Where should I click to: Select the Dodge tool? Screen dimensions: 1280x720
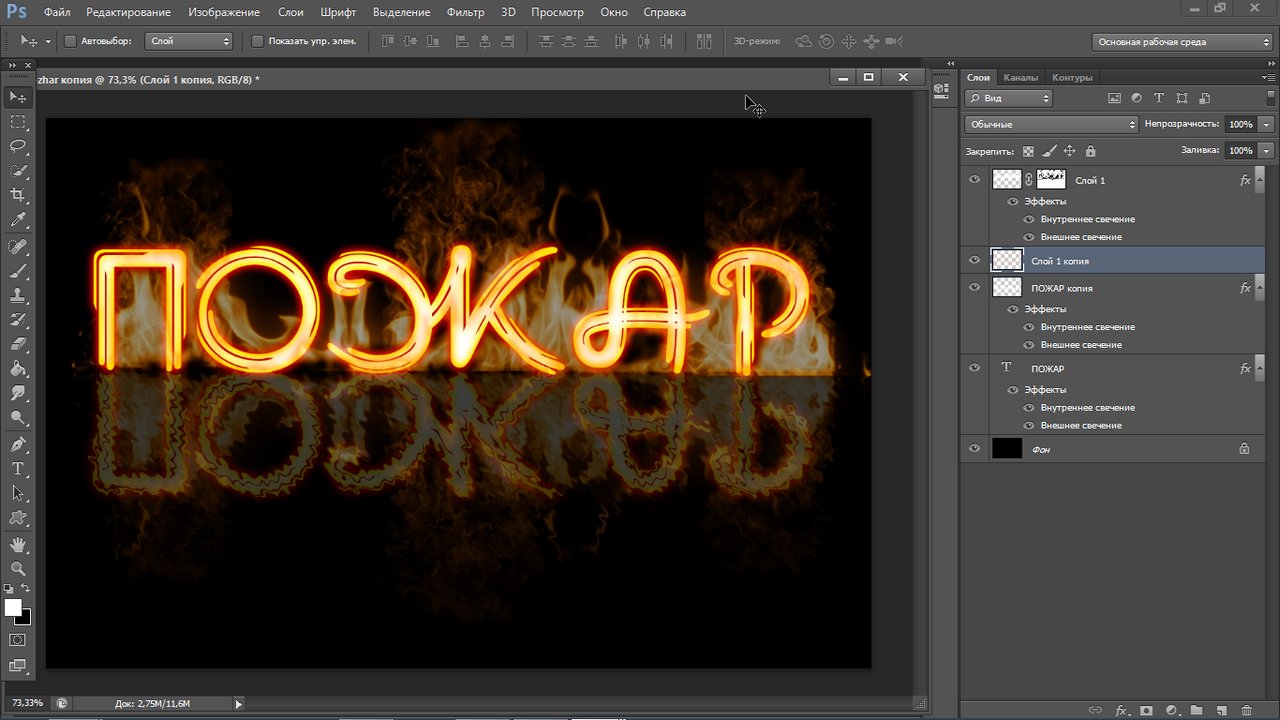[x=18, y=418]
